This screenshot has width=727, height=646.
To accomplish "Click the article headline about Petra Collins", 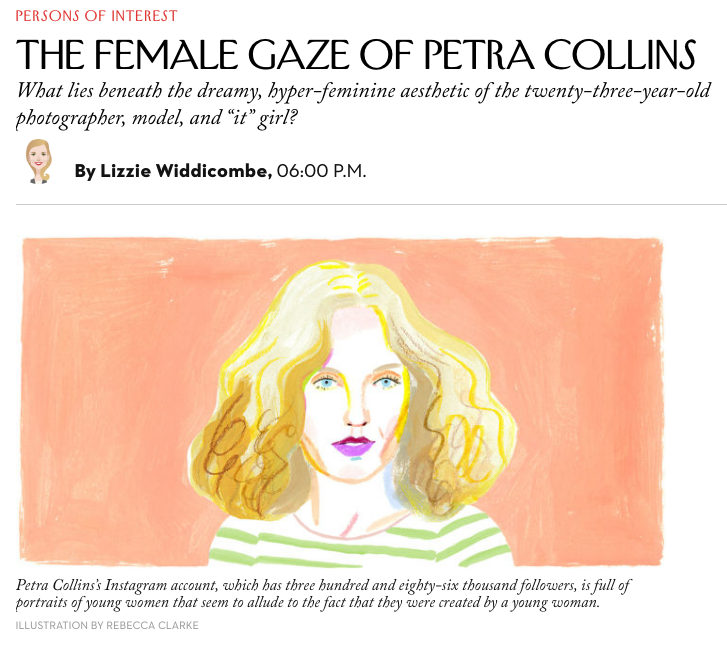I will click(356, 55).
